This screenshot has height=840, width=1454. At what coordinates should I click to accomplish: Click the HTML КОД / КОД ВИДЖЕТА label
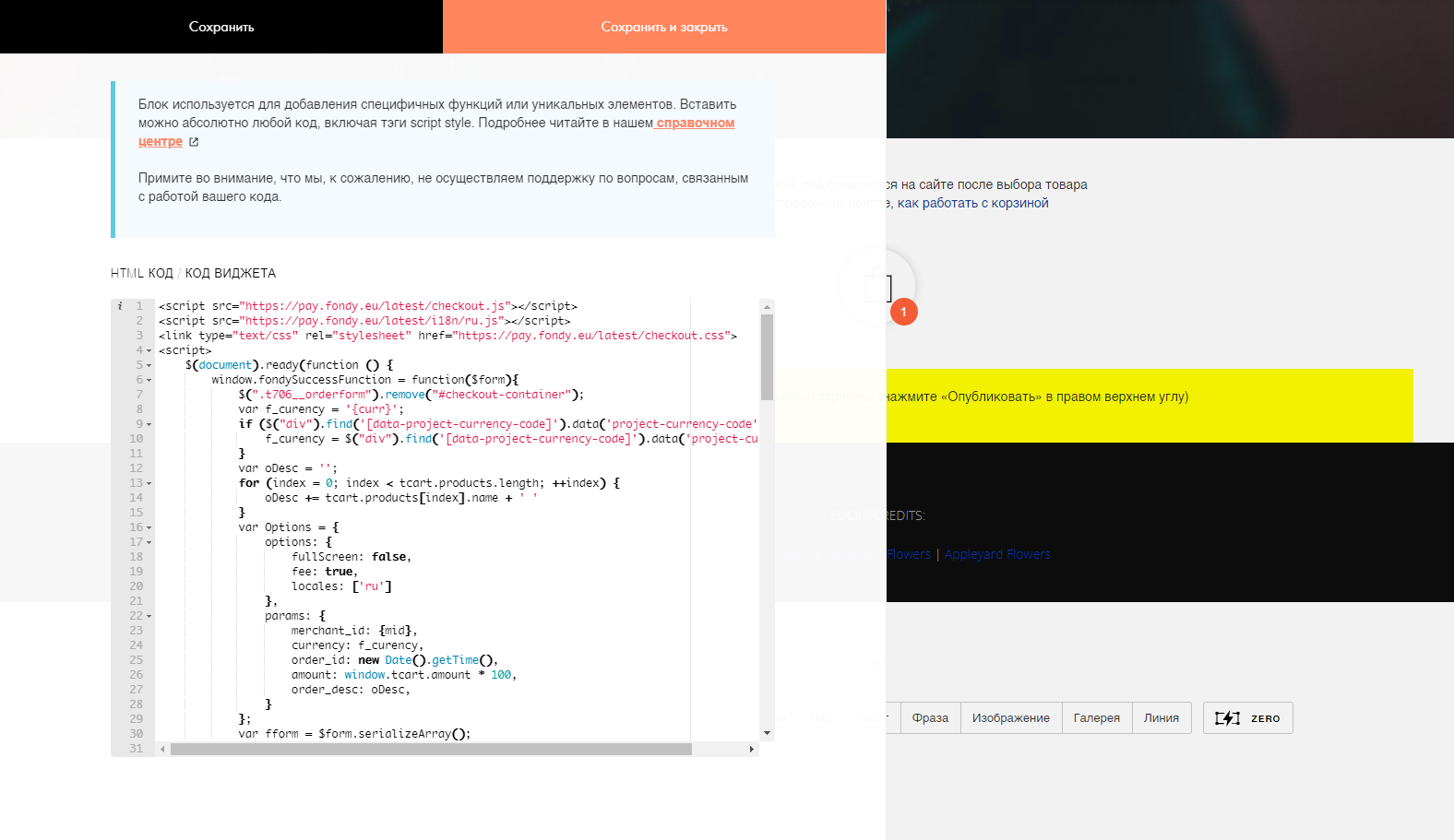[x=193, y=273]
